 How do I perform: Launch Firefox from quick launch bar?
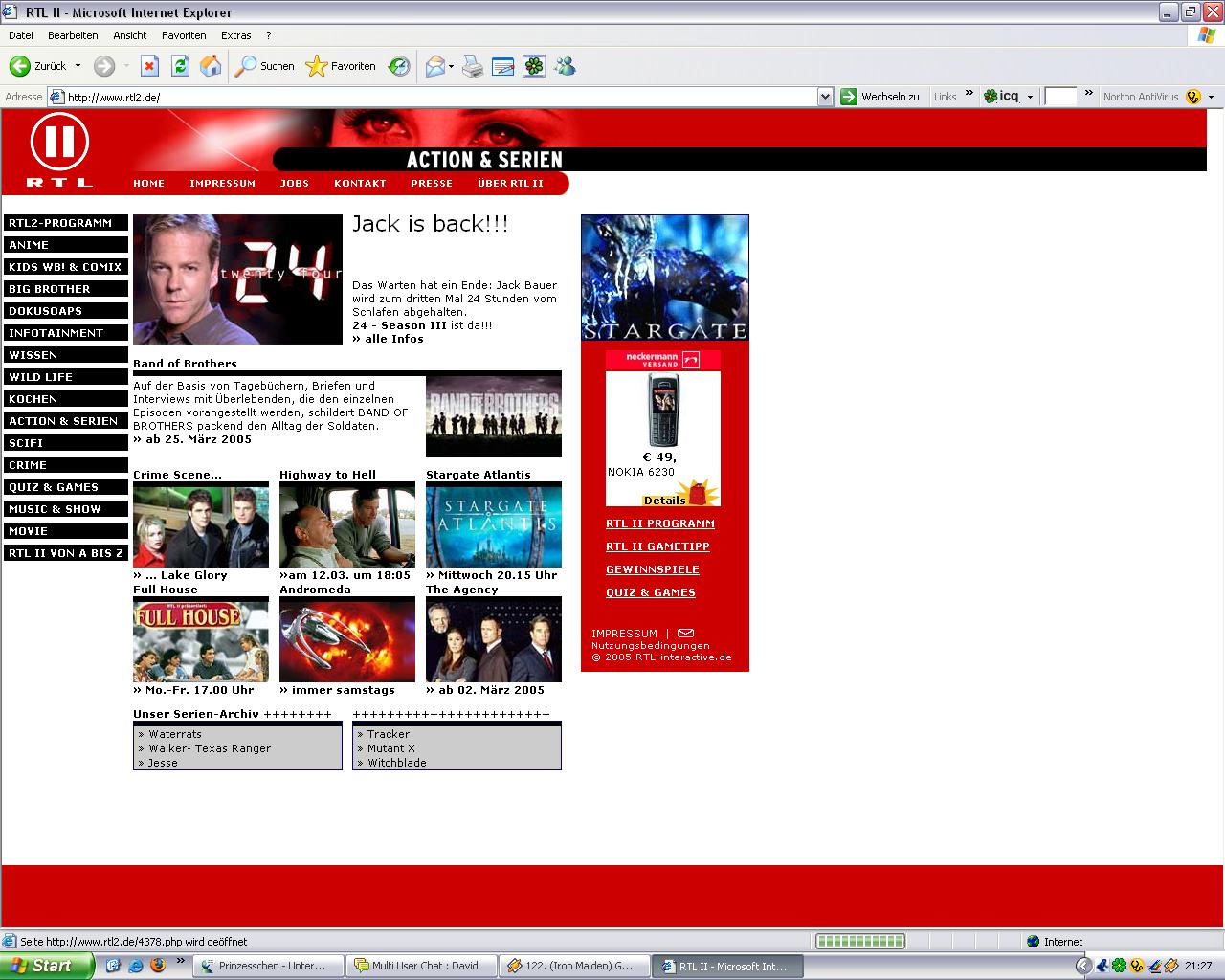[x=157, y=966]
